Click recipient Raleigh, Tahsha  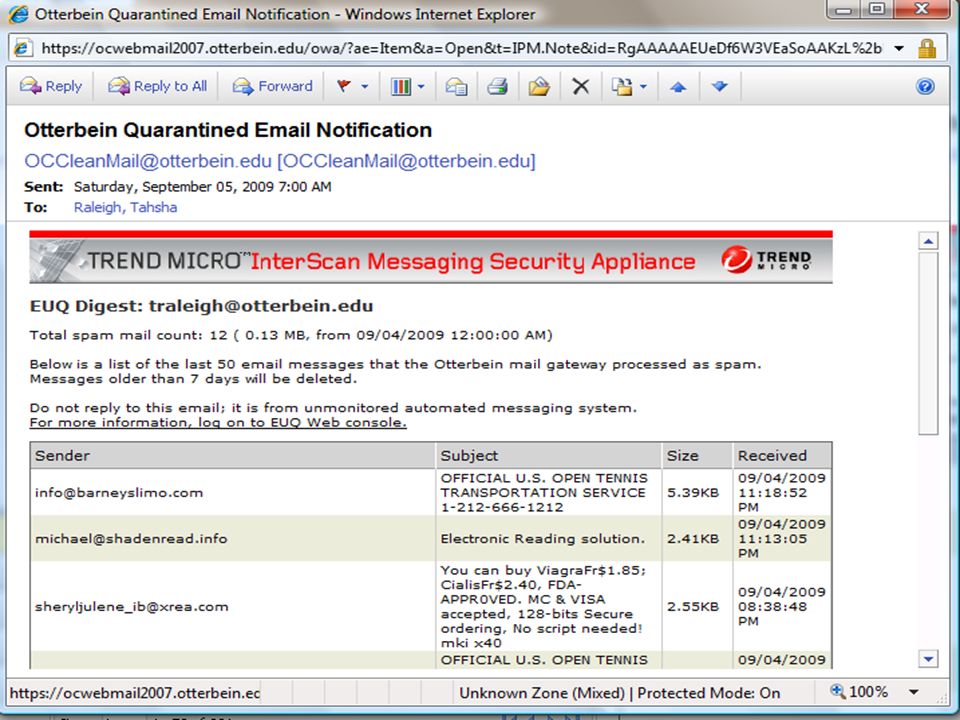pyautogui.click(x=126, y=208)
